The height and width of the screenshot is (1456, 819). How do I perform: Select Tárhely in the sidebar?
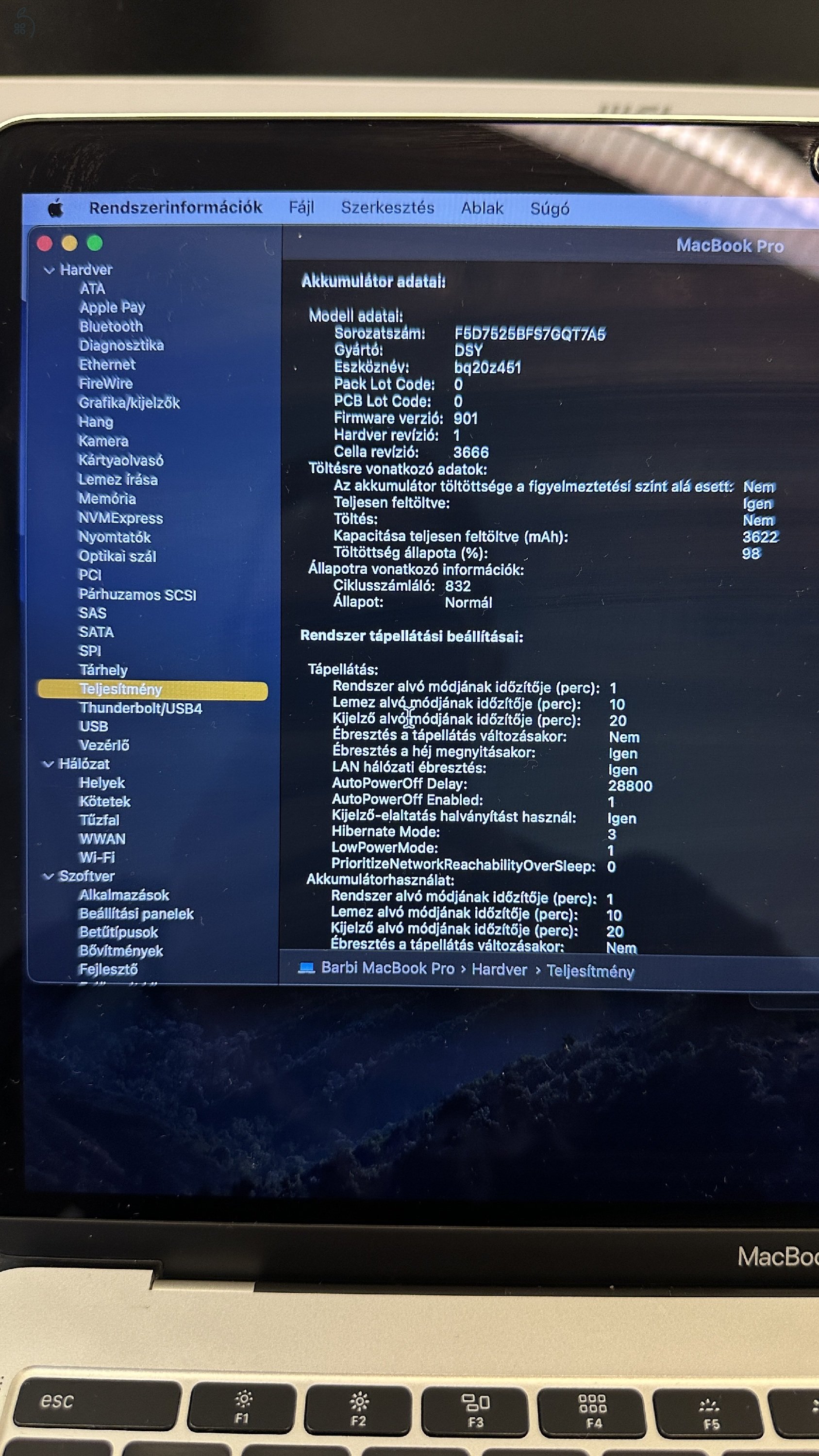(104, 669)
